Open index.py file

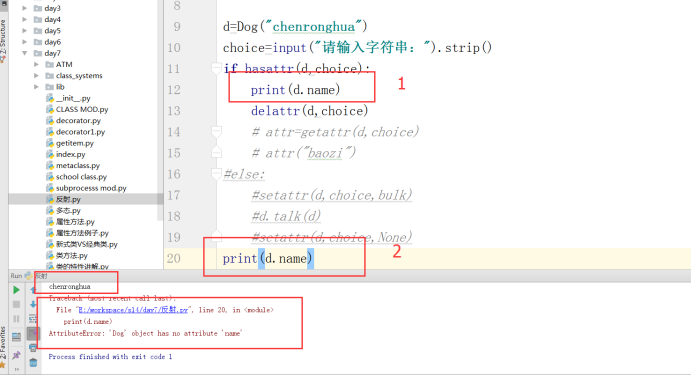[x=66, y=154]
